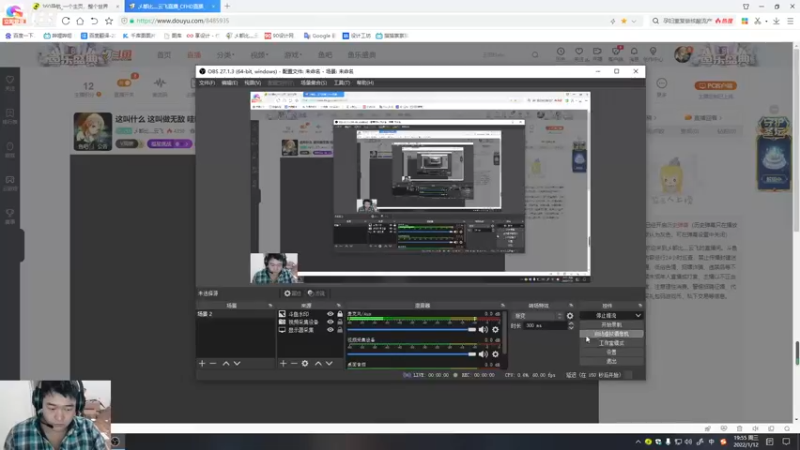Toggle the lock on 显示器采集 source
The height and width of the screenshot is (450, 800).
coord(340,330)
